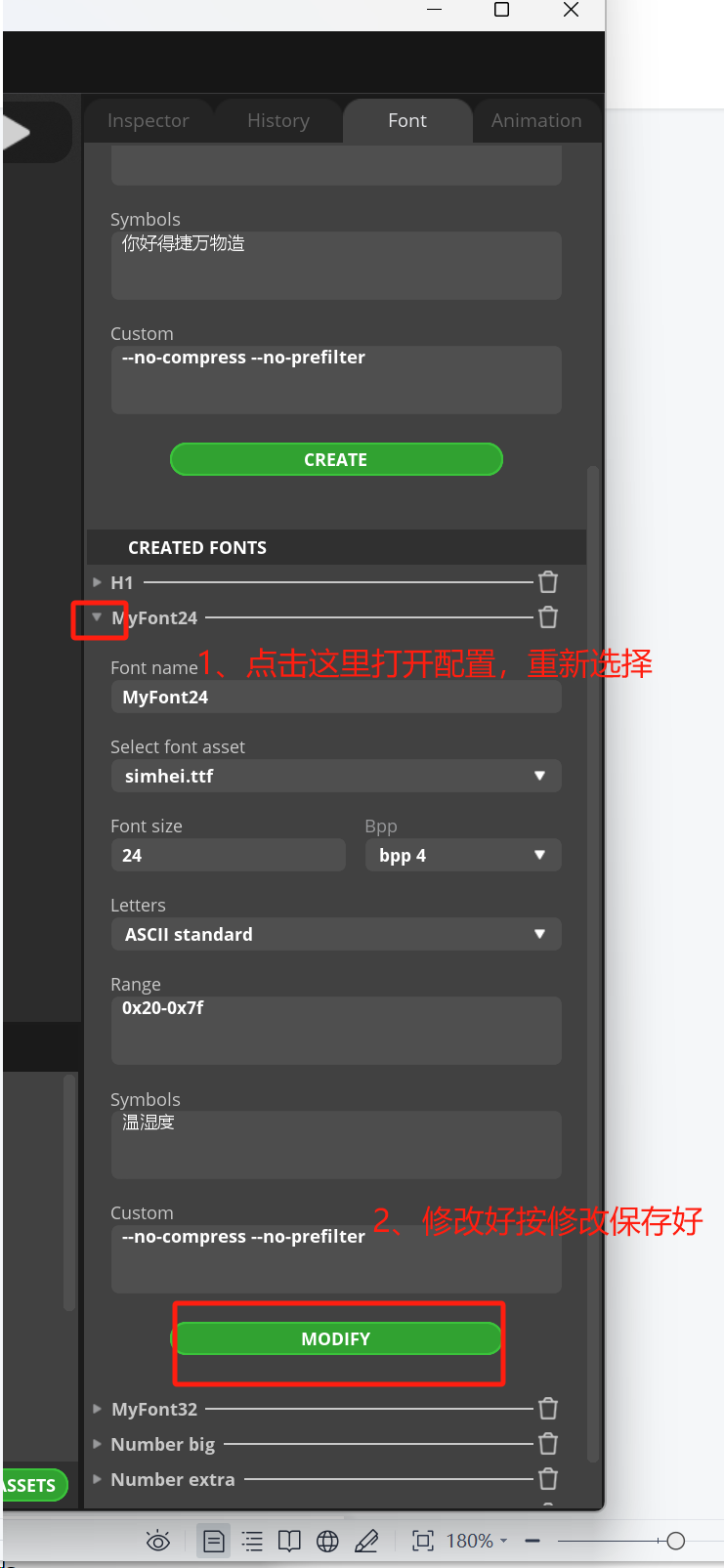Delete MyFont32 using its trash icon

(x=548, y=1409)
